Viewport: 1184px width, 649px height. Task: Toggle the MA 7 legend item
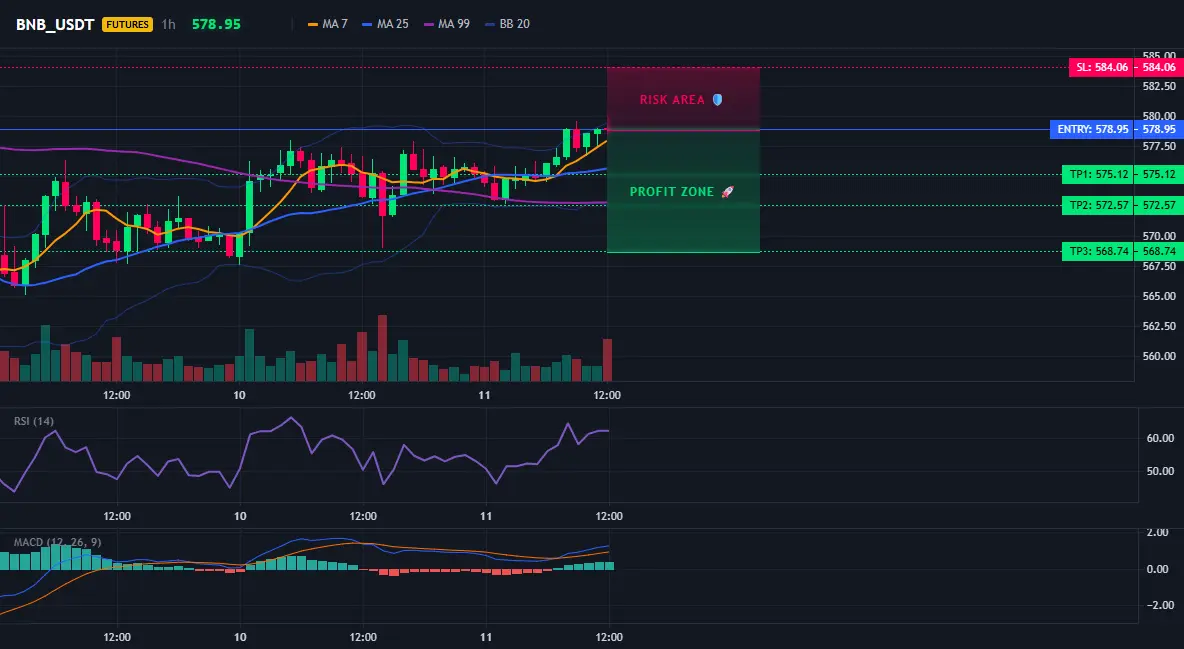328,24
